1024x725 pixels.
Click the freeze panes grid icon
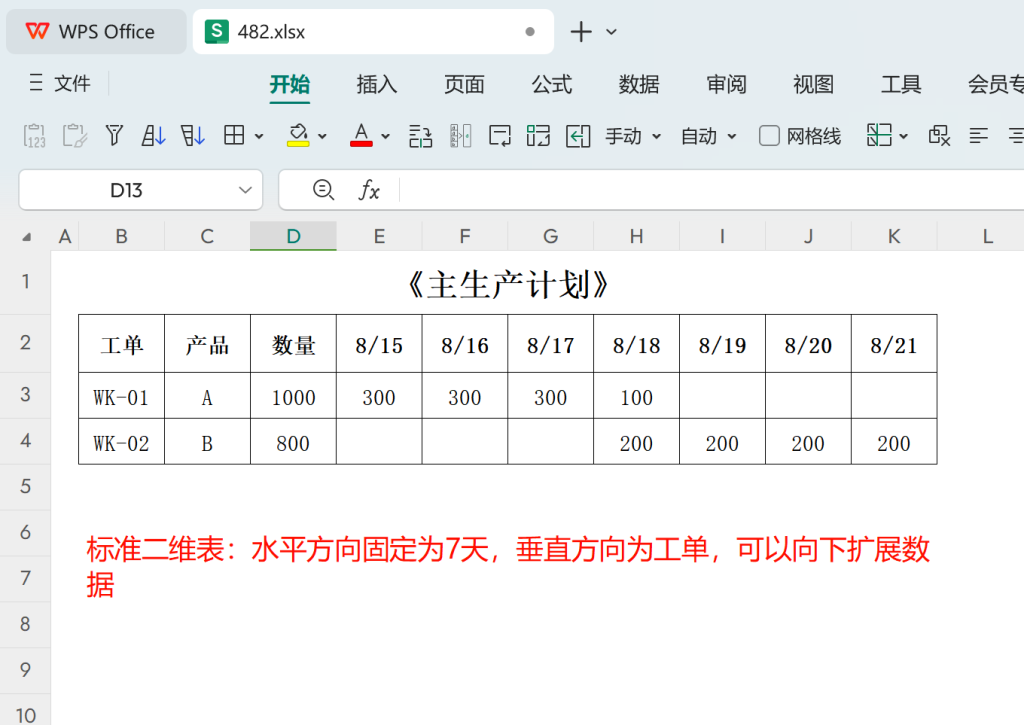tap(879, 135)
